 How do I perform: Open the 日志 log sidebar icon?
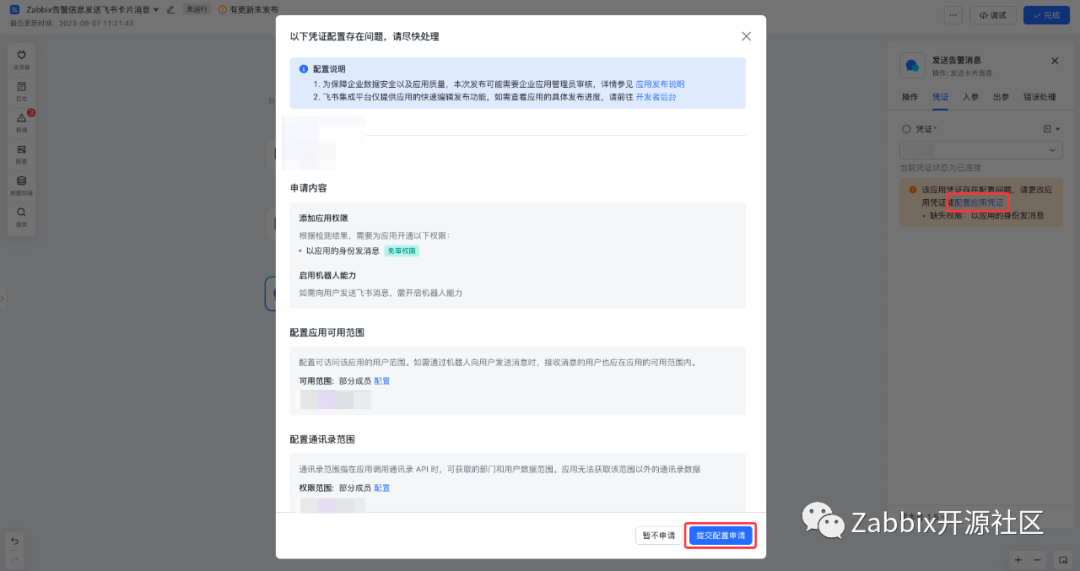tap(21, 90)
